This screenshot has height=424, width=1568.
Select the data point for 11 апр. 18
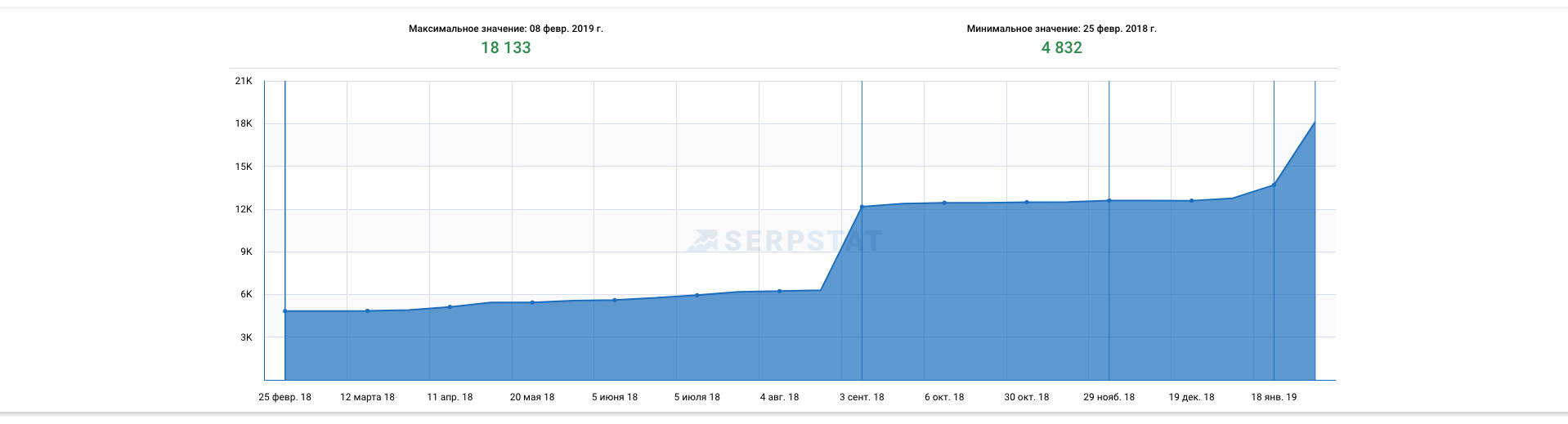pos(450,307)
